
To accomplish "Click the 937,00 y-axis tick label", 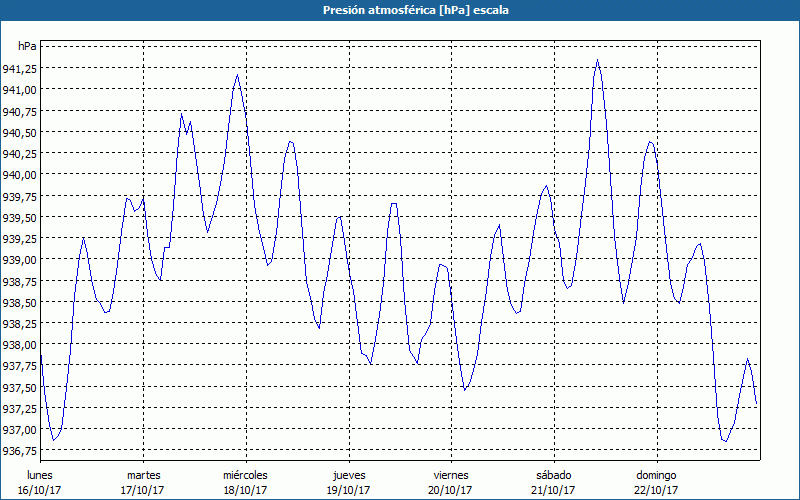I will point(20,429).
